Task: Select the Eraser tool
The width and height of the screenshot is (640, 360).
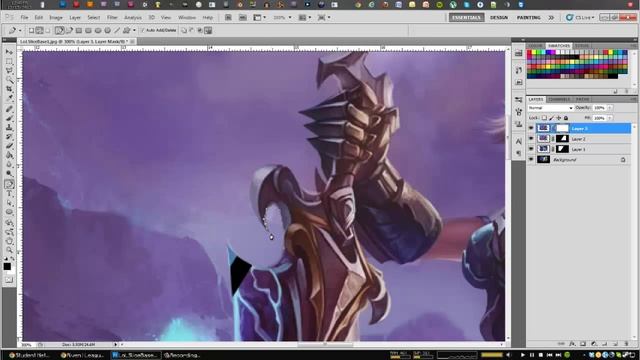Action: 9,146
